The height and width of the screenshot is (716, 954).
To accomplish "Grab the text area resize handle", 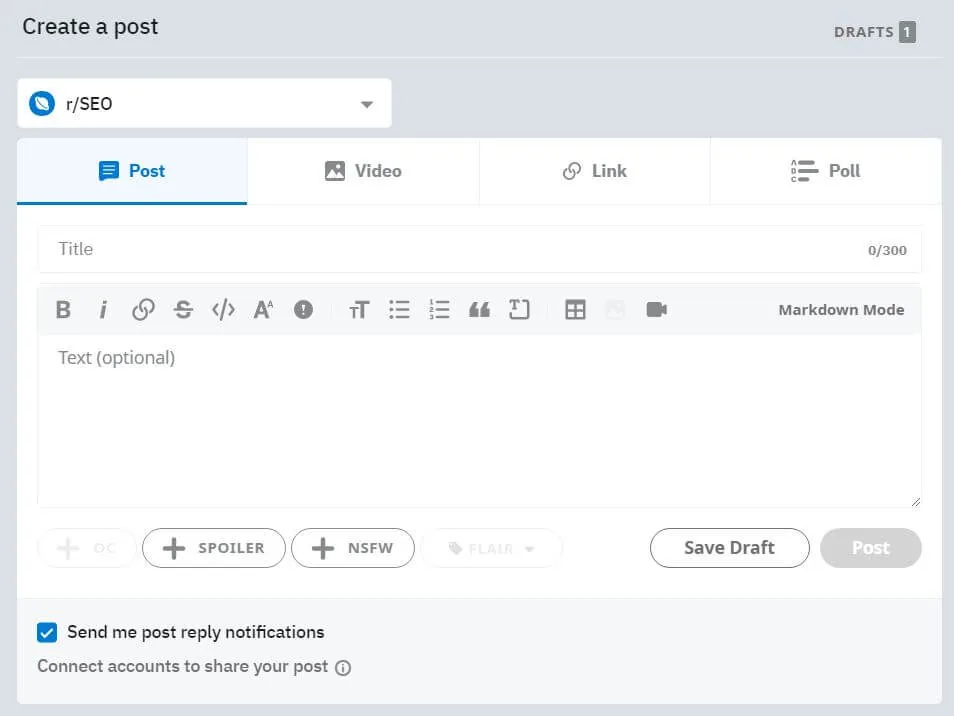I will coord(916,501).
